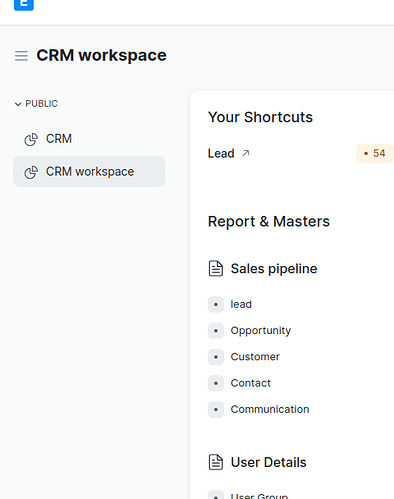This screenshot has height=499, width=394.
Task: Open the Contact link
Action: (x=250, y=383)
